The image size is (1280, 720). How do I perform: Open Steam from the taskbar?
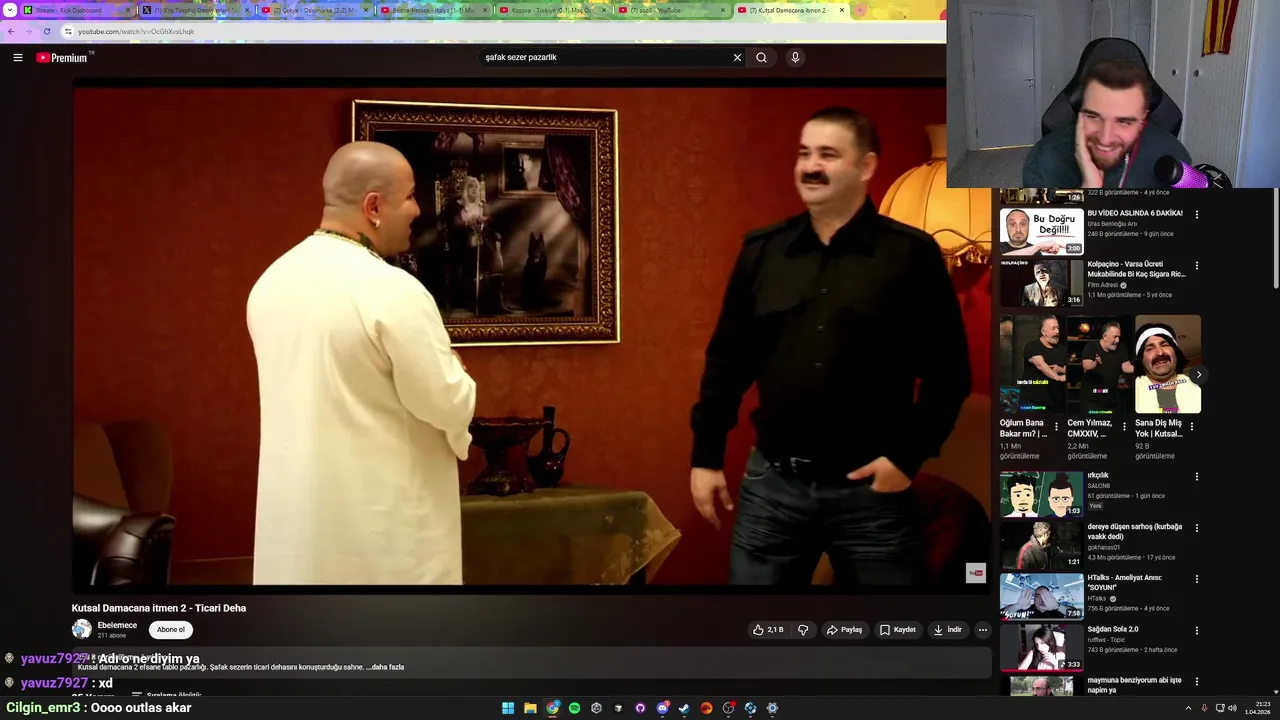[684, 708]
